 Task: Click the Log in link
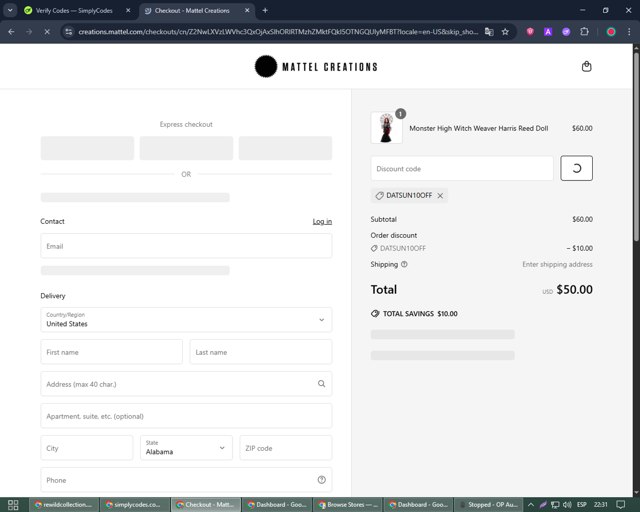pos(322,221)
